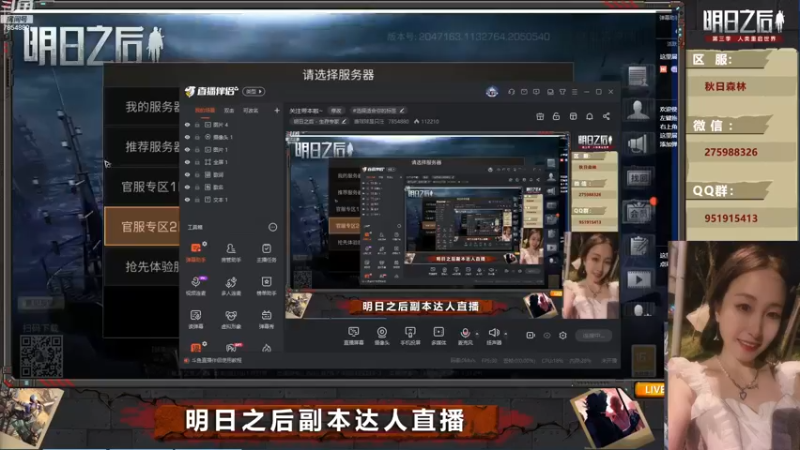Lock the 全屏 1 source with its padlock
The width and height of the screenshot is (800, 450).
pos(197,162)
